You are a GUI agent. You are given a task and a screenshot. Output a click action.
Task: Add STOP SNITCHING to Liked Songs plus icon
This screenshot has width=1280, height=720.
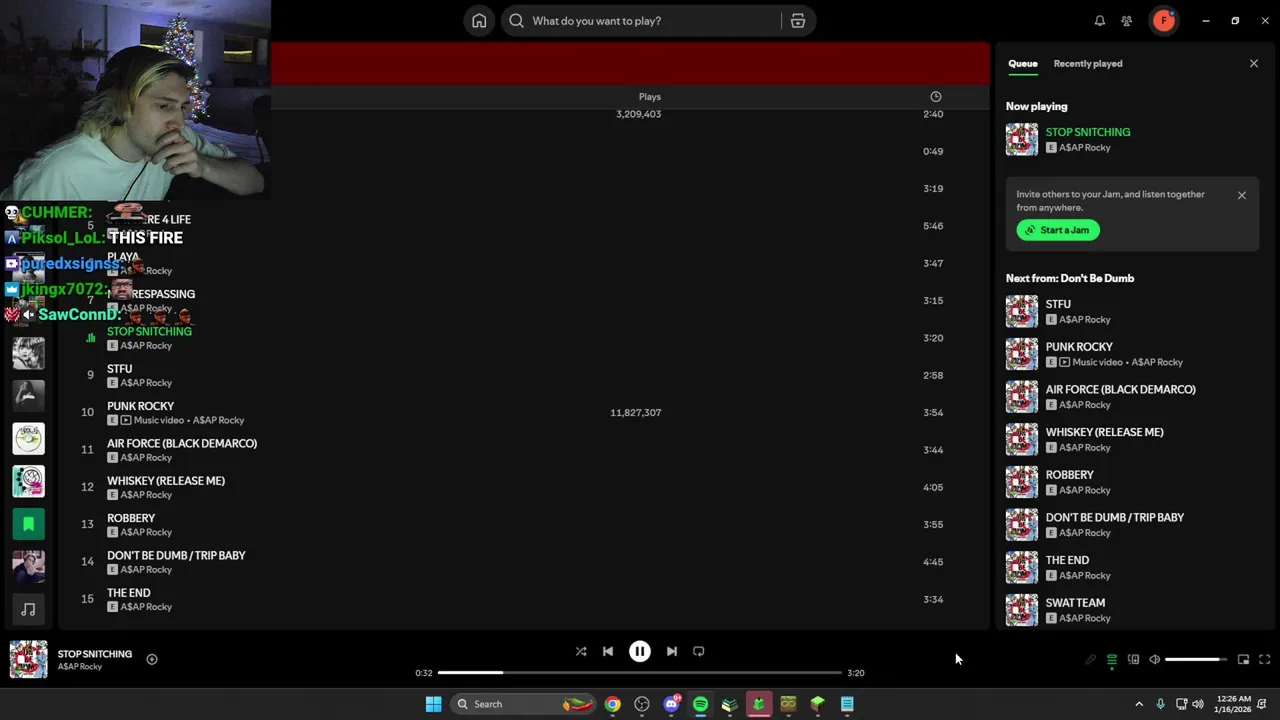point(152,659)
